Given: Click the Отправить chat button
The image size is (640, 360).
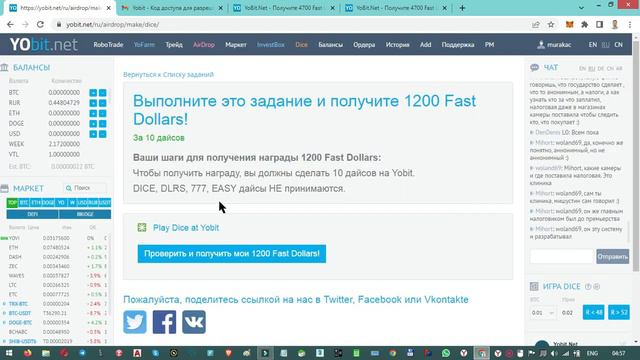Looking at the screenshot, I should click(612, 256).
